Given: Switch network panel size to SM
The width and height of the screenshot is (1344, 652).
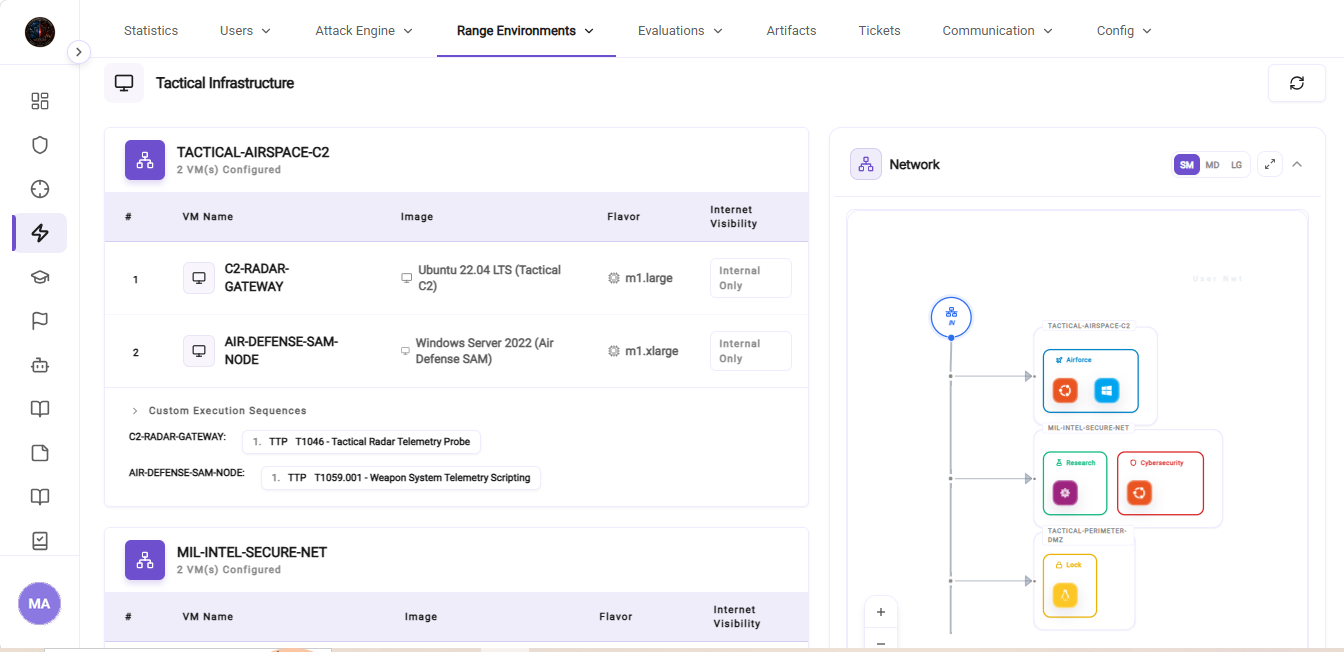Looking at the screenshot, I should (1187, 165).
